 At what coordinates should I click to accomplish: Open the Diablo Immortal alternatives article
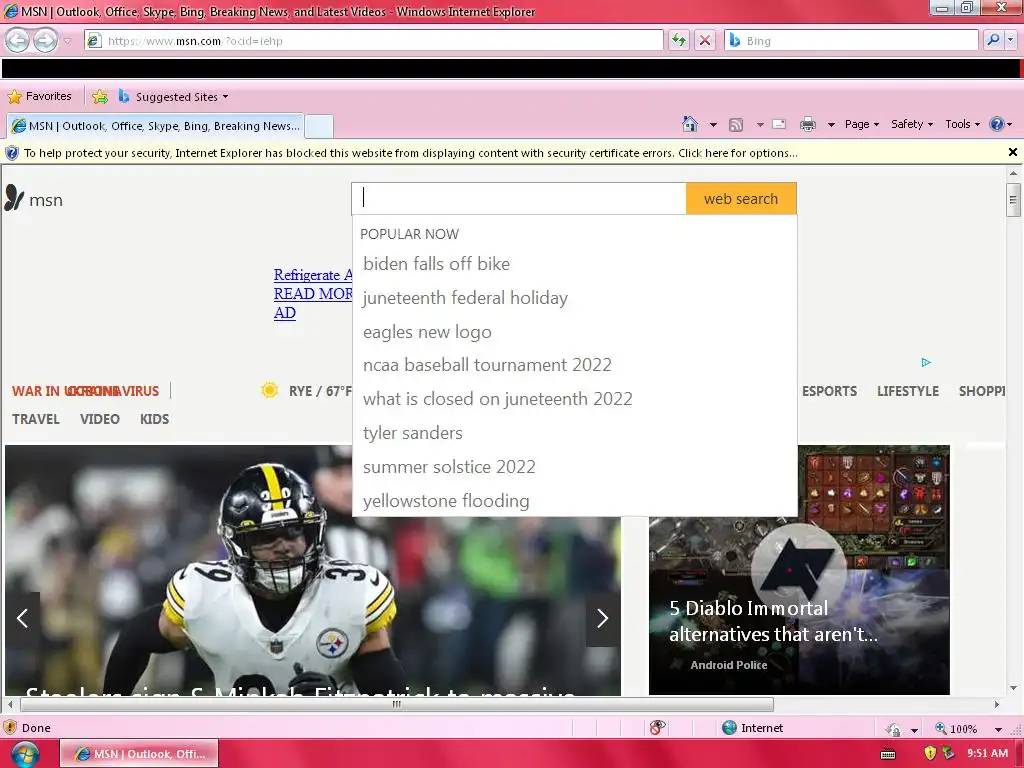(x=773, y=621)
